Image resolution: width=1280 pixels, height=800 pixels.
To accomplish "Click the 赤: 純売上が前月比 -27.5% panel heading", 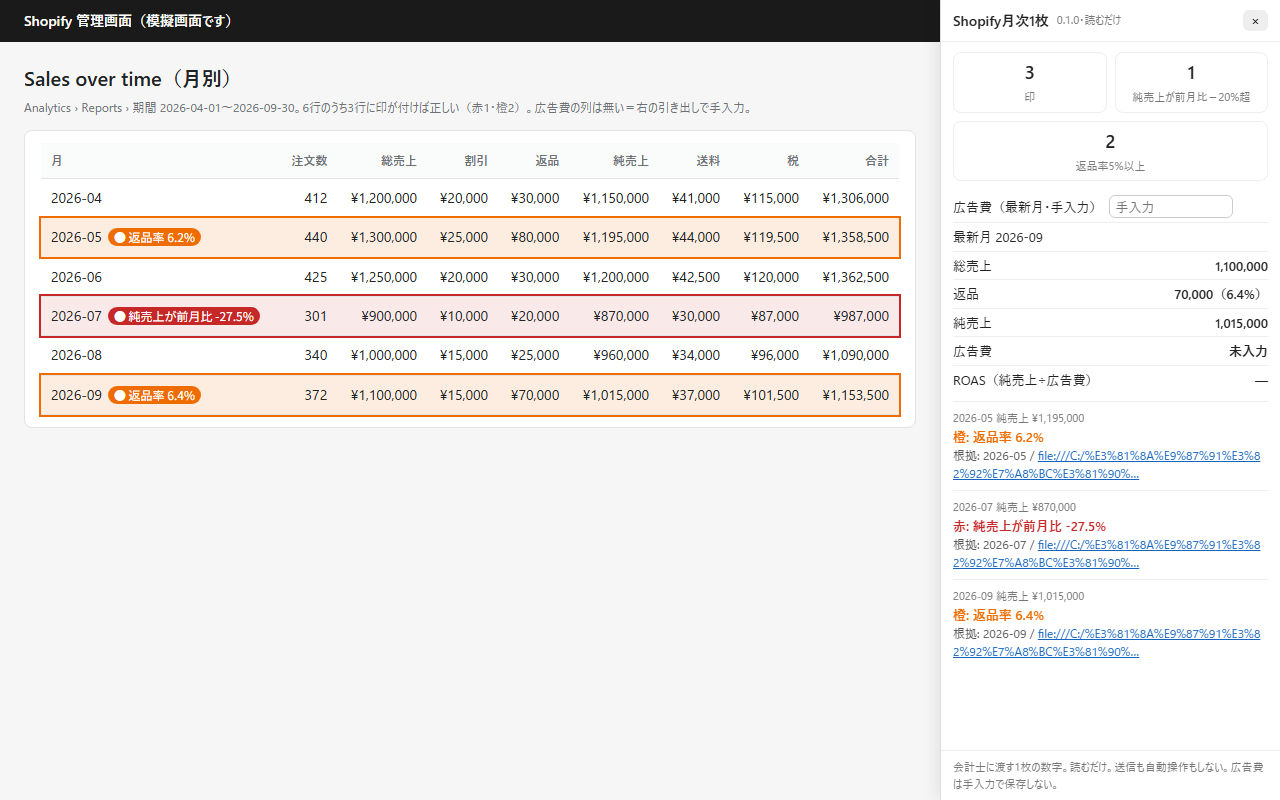I will 1029,526.
